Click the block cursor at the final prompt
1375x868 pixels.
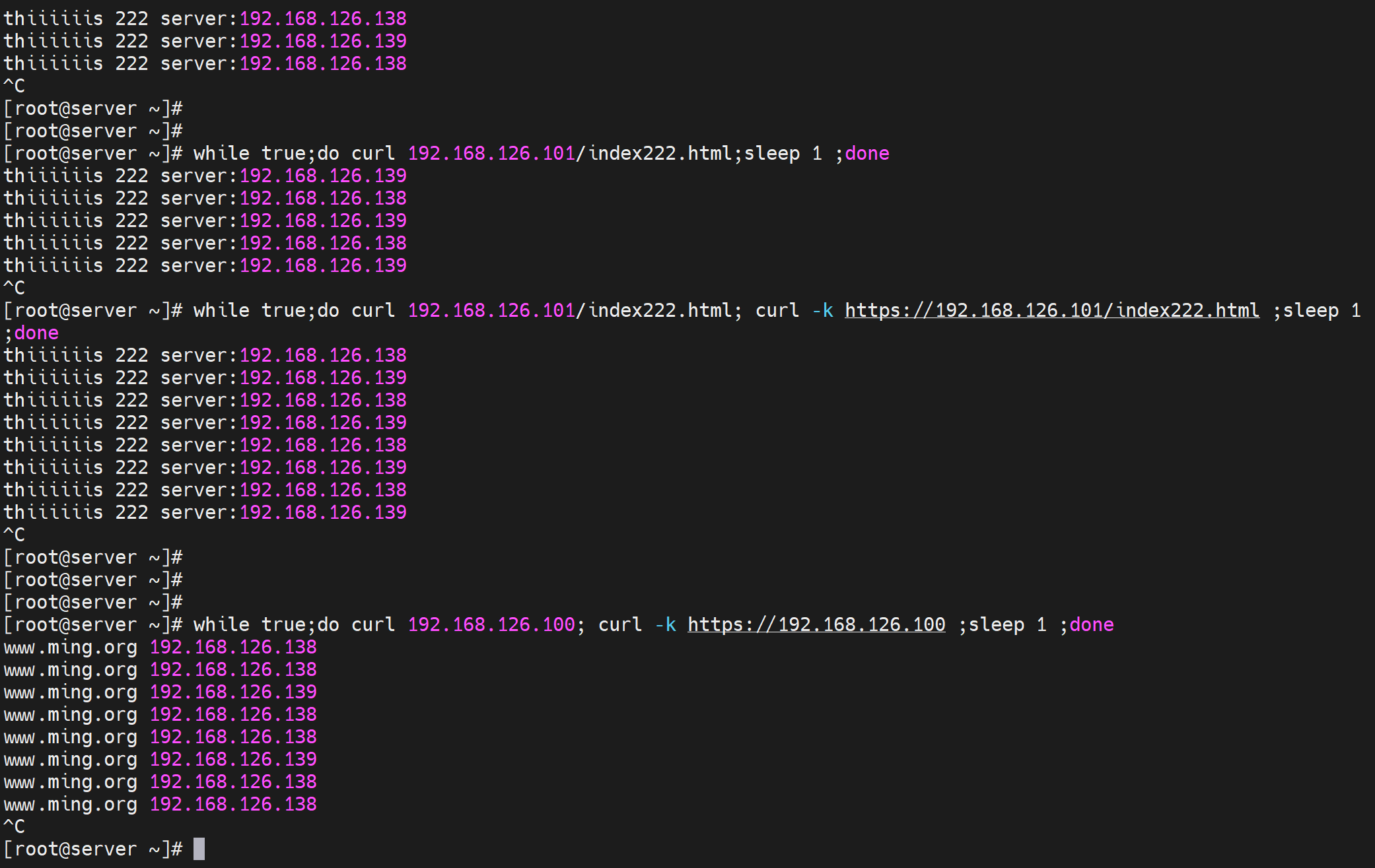[199, 849]
